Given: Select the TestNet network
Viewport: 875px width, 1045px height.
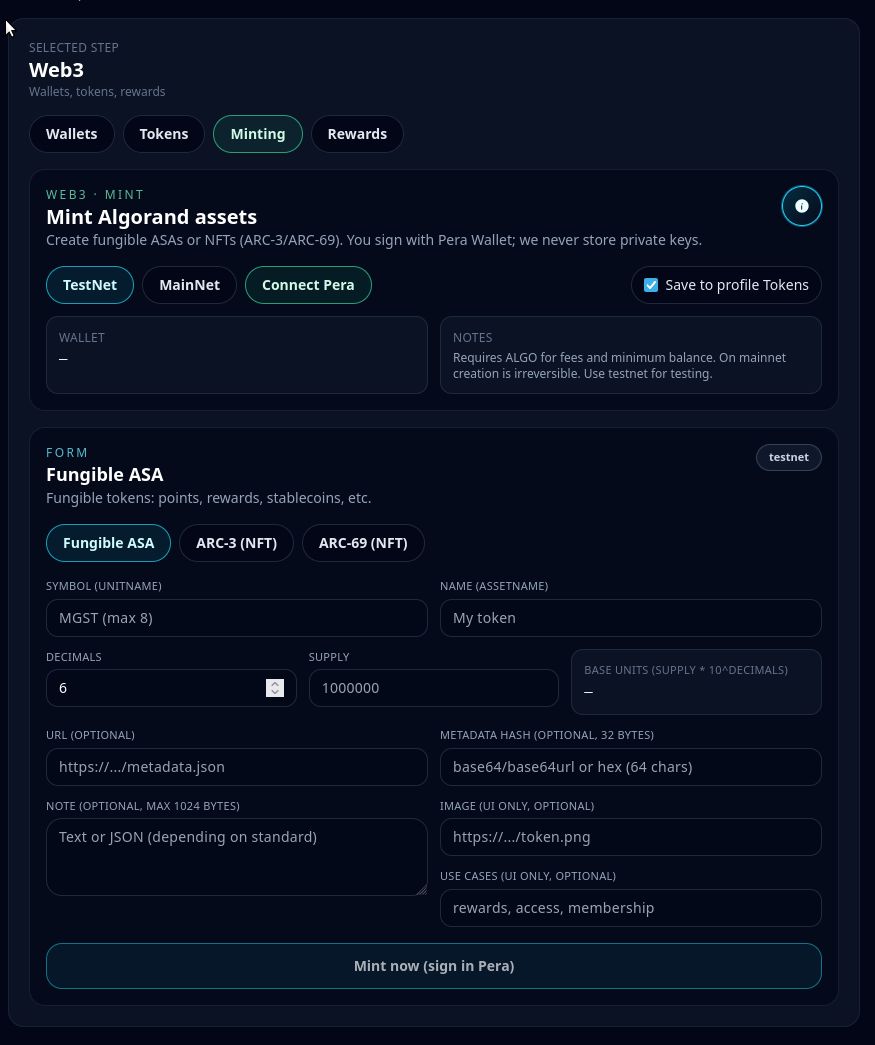Looking at the screenshot, I should pyautogui.click(x=90, y=285).
